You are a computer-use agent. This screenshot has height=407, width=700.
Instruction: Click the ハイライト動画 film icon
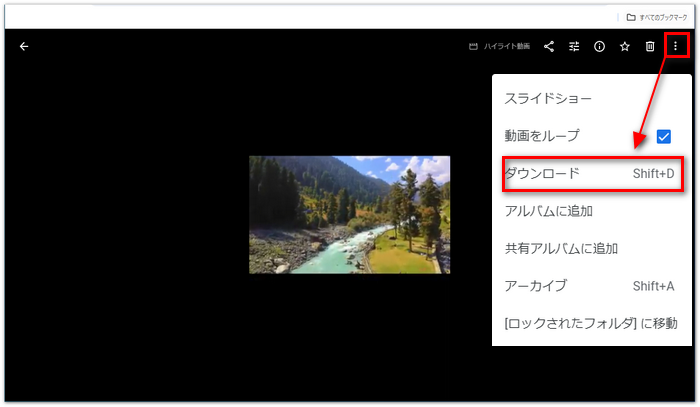(x=474, y=47)
